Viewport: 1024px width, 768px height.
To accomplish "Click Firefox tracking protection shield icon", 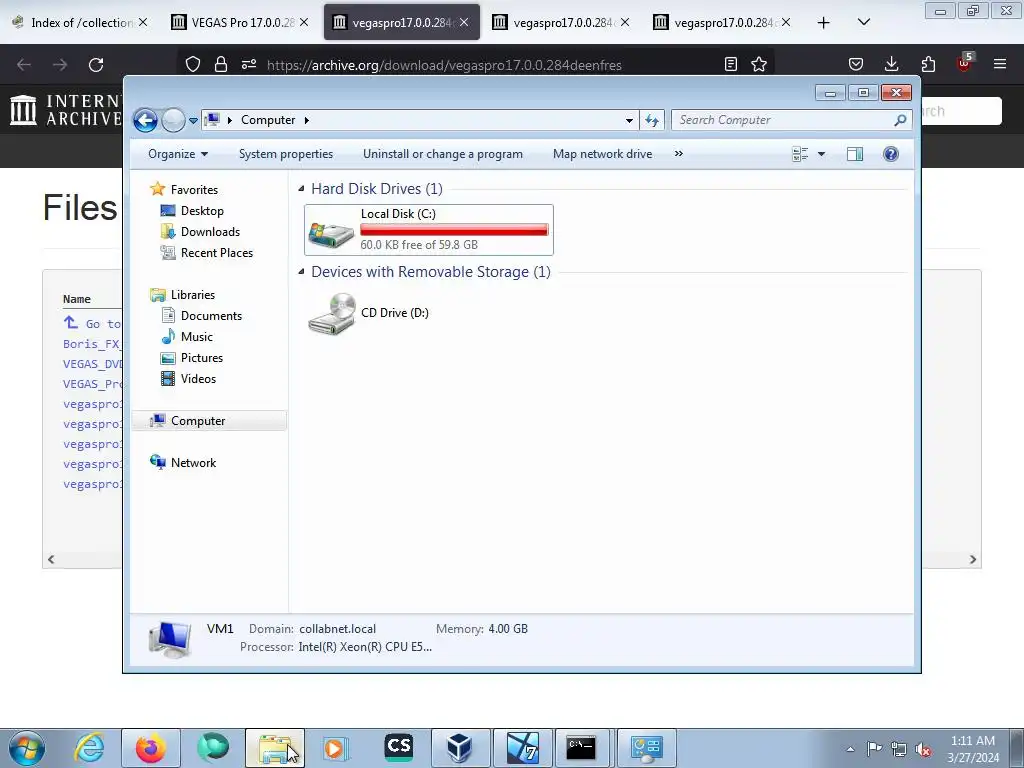I will click(x=193, y=65).
